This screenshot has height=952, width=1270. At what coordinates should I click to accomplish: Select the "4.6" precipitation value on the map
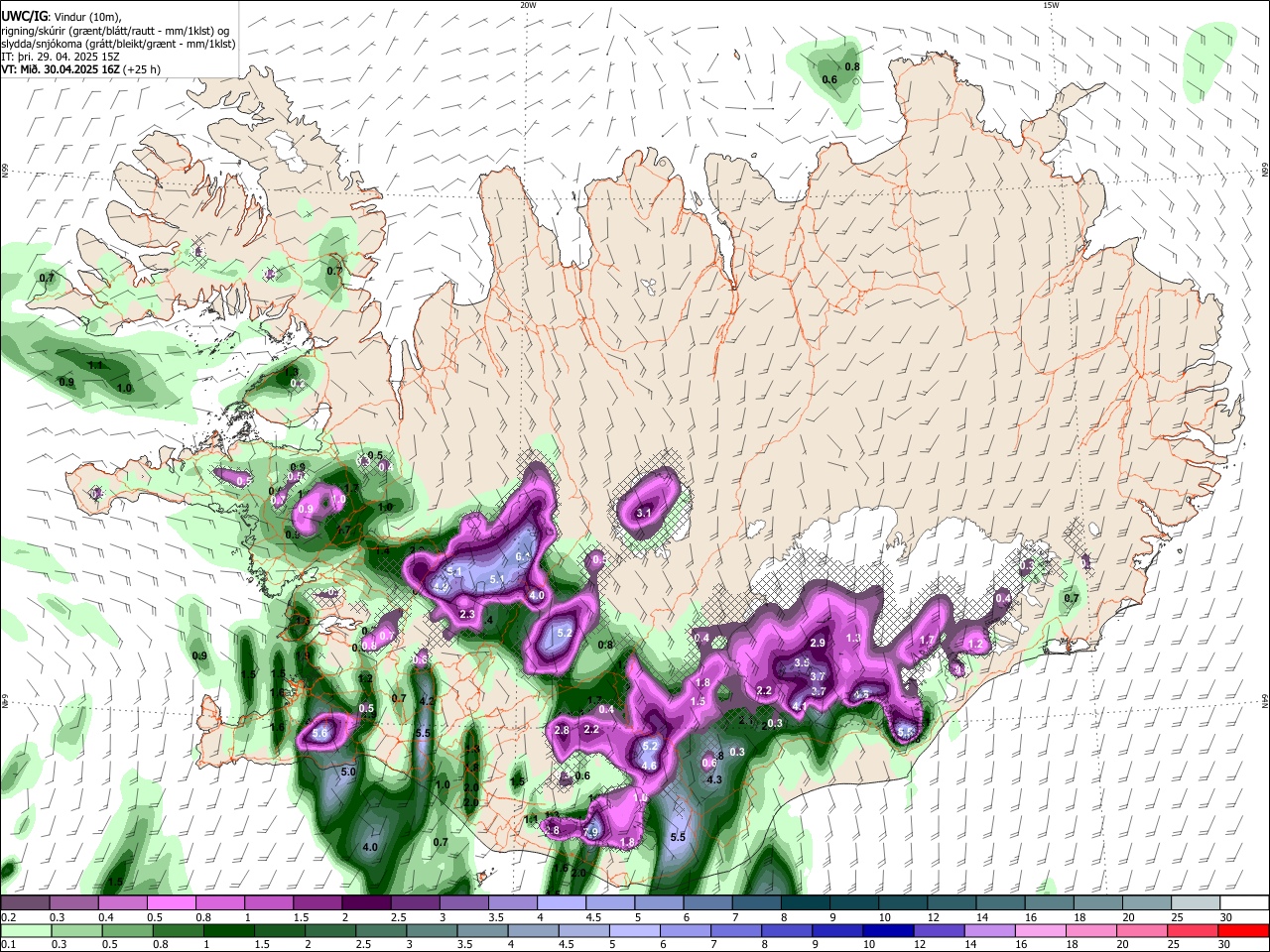coord(650,766)
